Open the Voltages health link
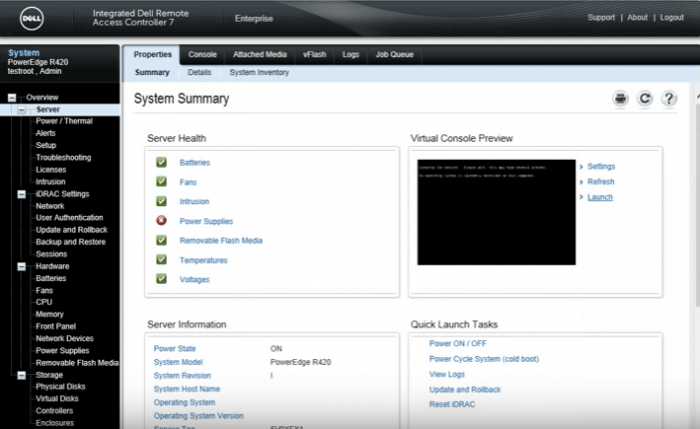The image size is (700, 429). [194, 279]
